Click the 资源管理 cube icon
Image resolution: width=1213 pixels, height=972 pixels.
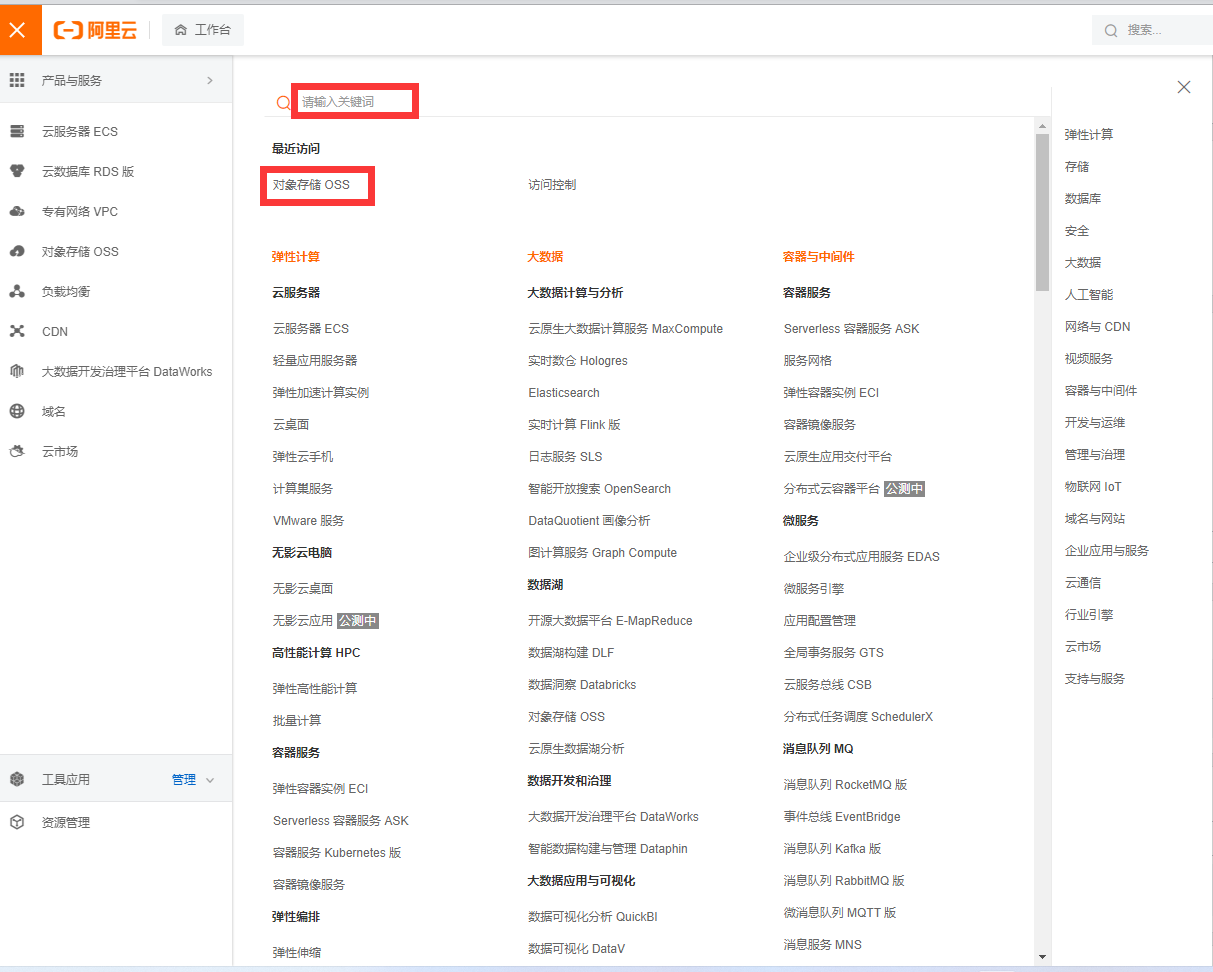click(17, 822)
